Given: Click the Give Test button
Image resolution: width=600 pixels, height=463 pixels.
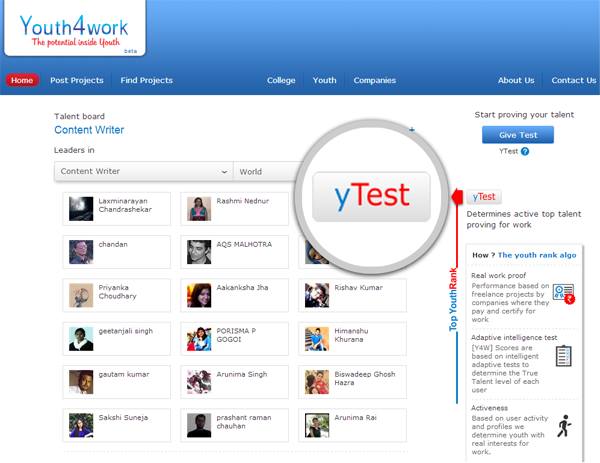Looking at the screenshot, I should click(518, 135).
